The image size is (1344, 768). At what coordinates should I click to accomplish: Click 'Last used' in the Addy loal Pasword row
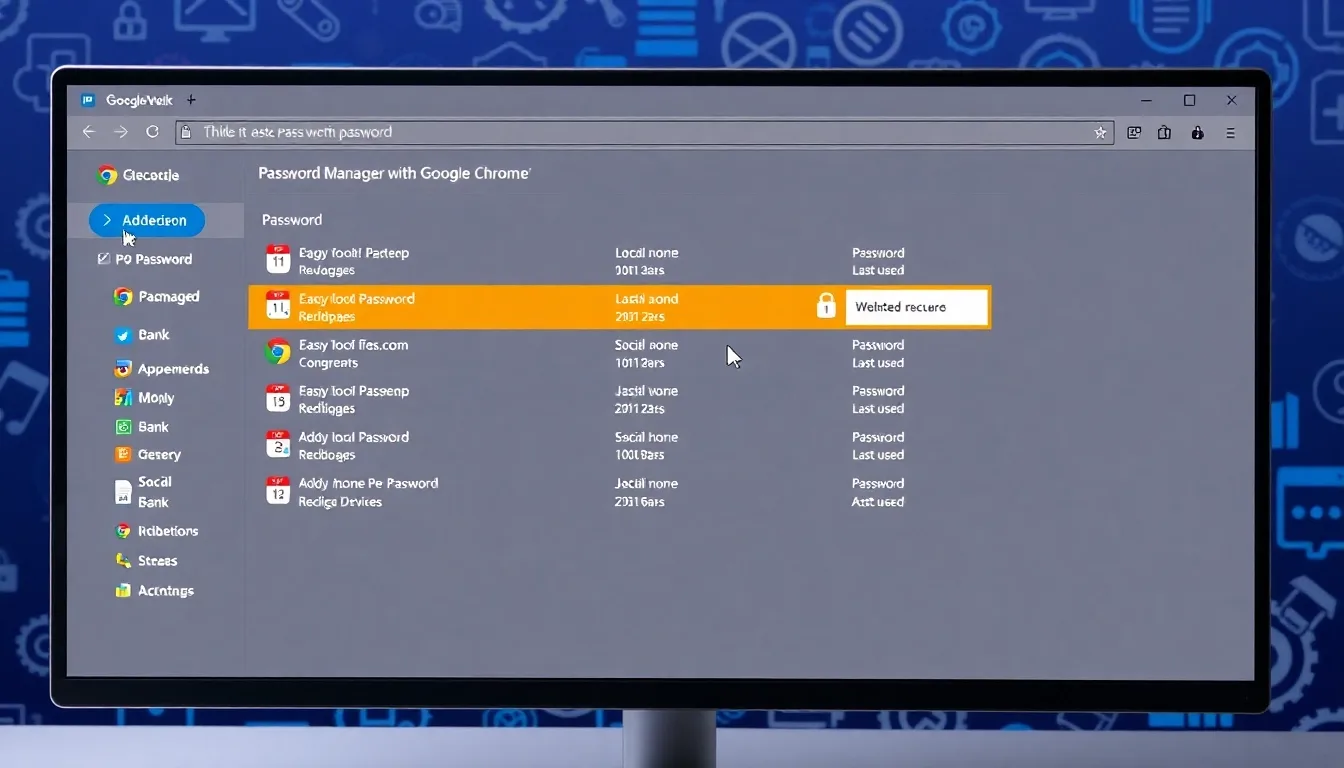pyautogui.click(x=878, y=455)
